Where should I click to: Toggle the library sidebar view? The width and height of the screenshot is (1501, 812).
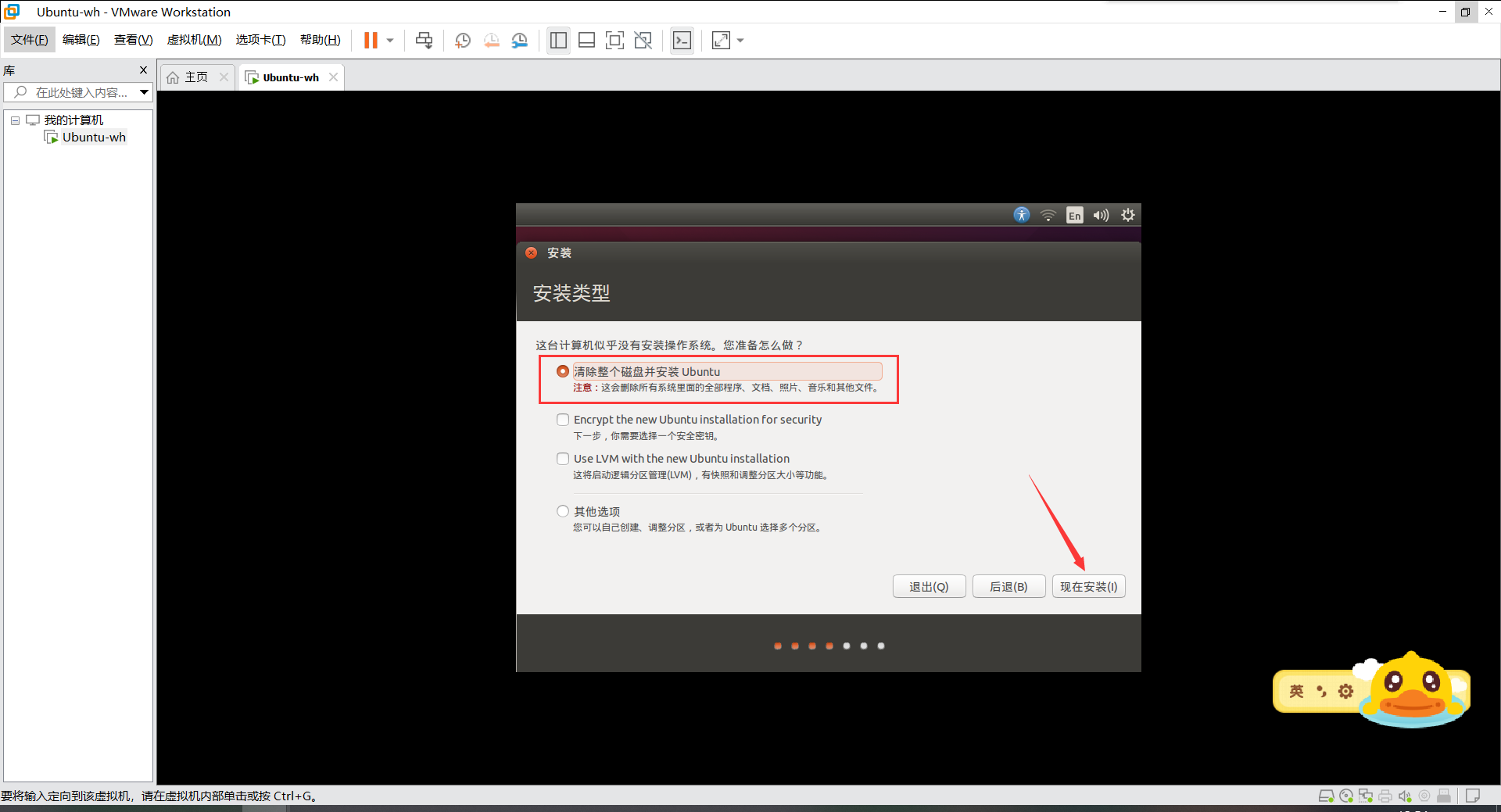click(x=558, y=41)
